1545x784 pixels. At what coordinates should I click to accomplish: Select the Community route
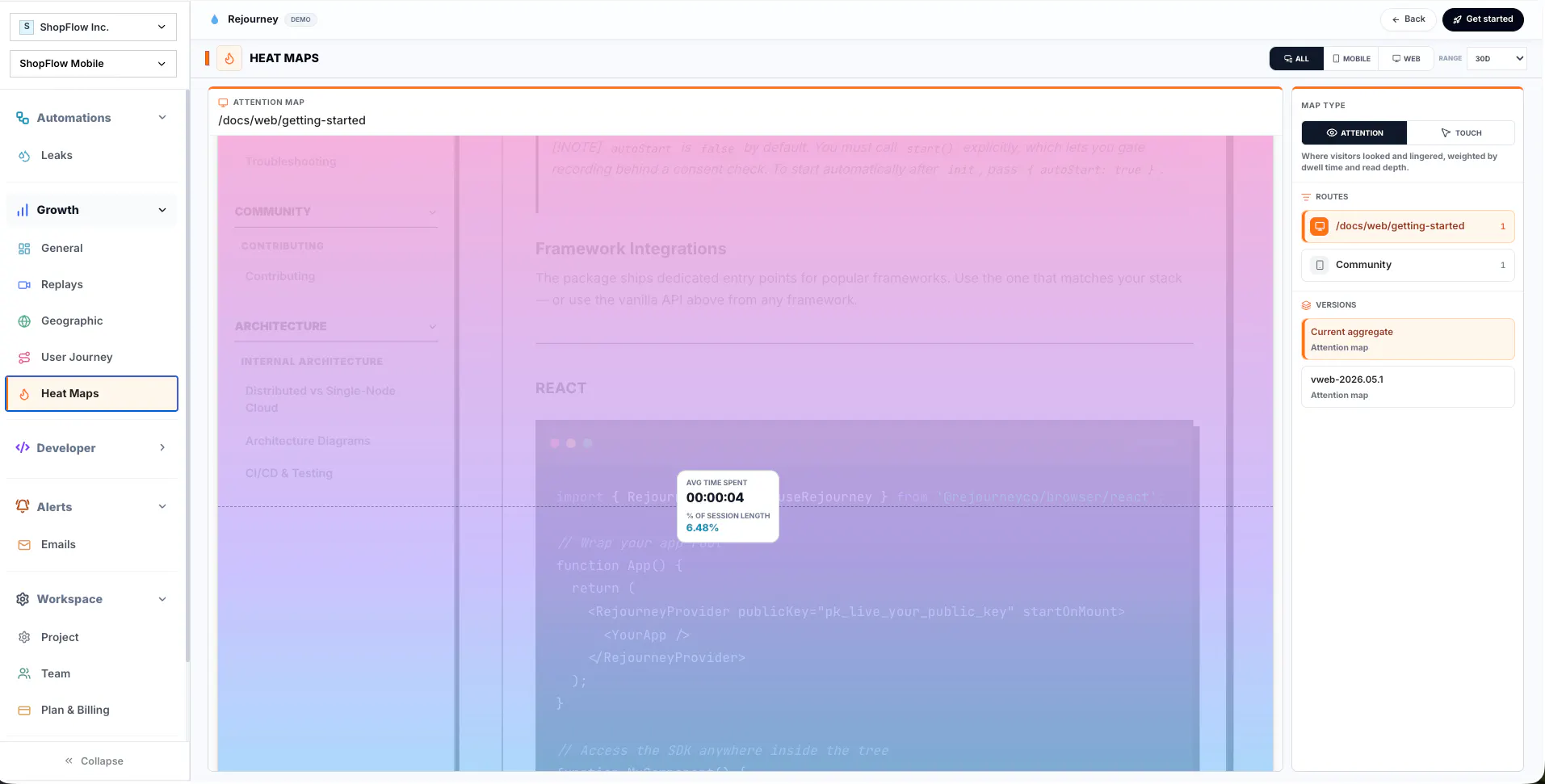[1408, 265]
